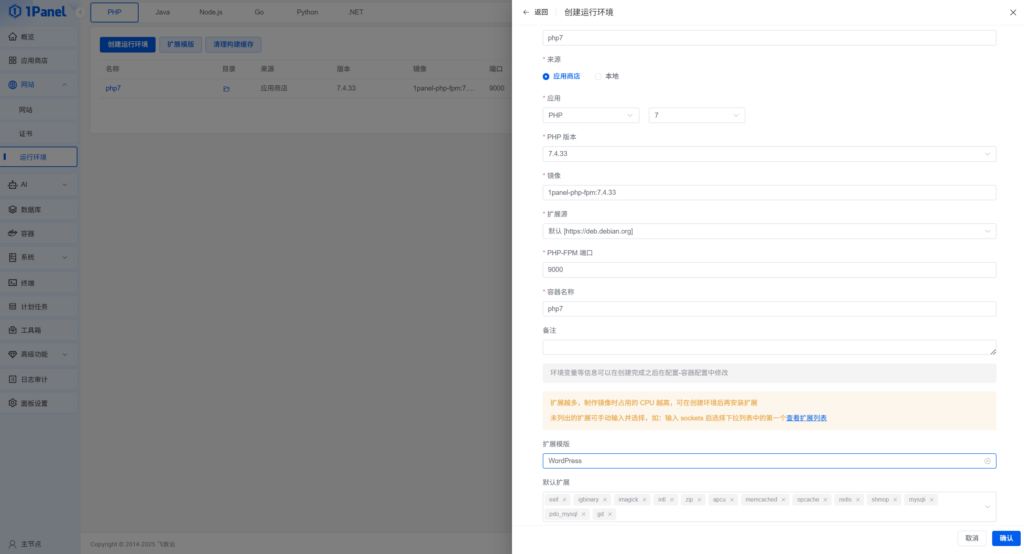Expand the 系统 sidebar group
The image size is (1024, 554).
click(65, 257)
